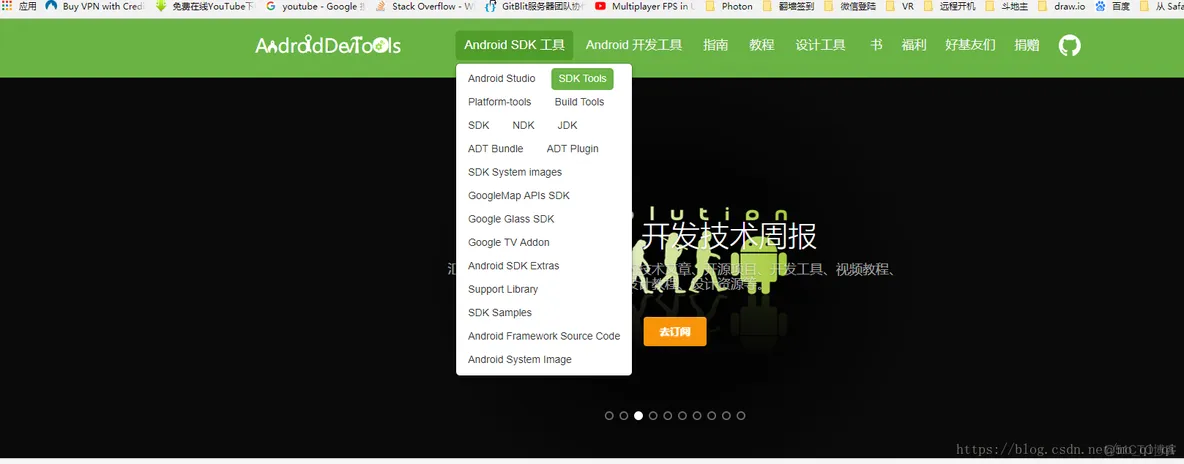Open the GitHub icon in the header

coord(1069,45)
